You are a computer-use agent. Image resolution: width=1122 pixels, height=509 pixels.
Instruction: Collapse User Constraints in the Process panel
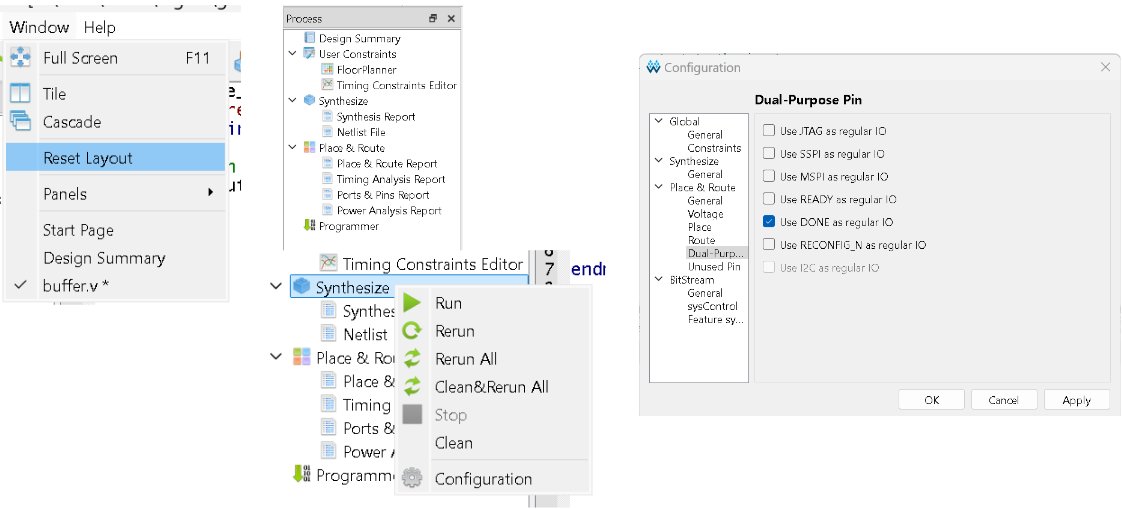tap(293, 54)
